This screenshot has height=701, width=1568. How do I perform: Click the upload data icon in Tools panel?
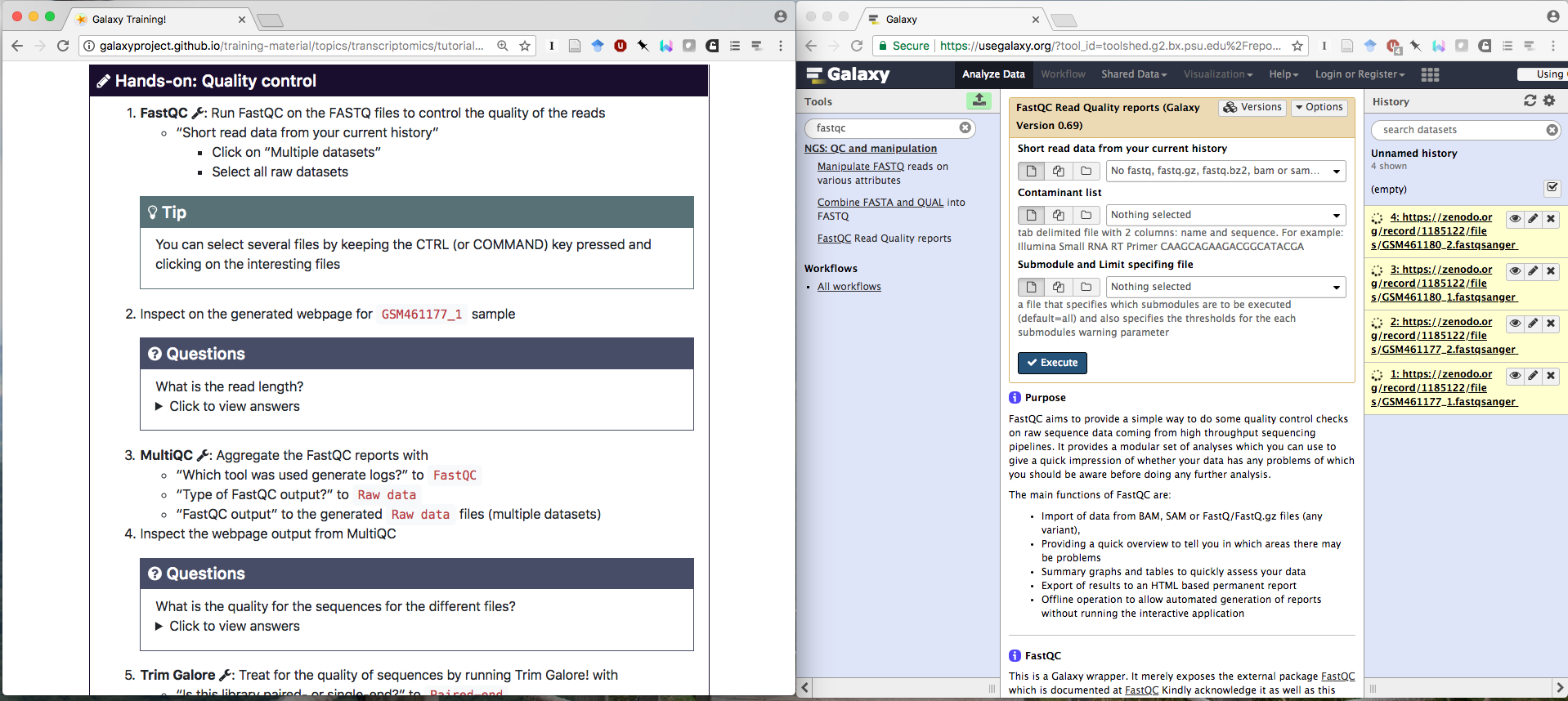click(979, 100)
